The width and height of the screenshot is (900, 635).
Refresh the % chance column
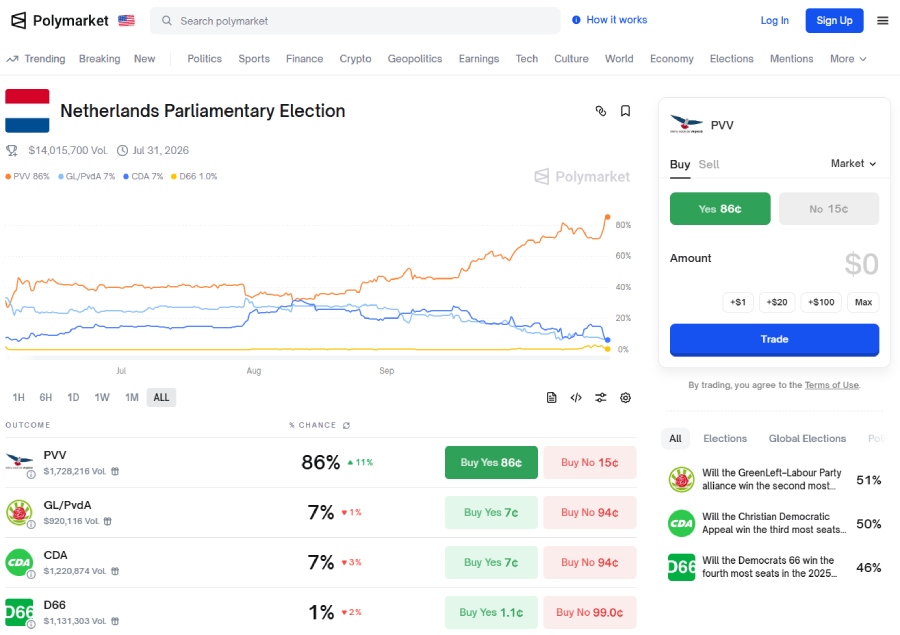point(347,425)
